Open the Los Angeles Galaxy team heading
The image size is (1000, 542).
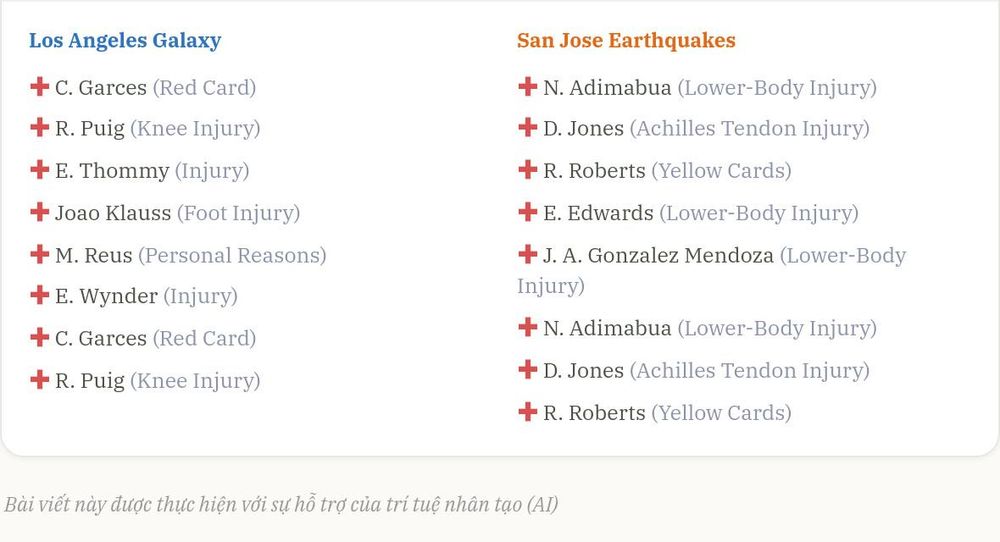click(x=125, y=40)
